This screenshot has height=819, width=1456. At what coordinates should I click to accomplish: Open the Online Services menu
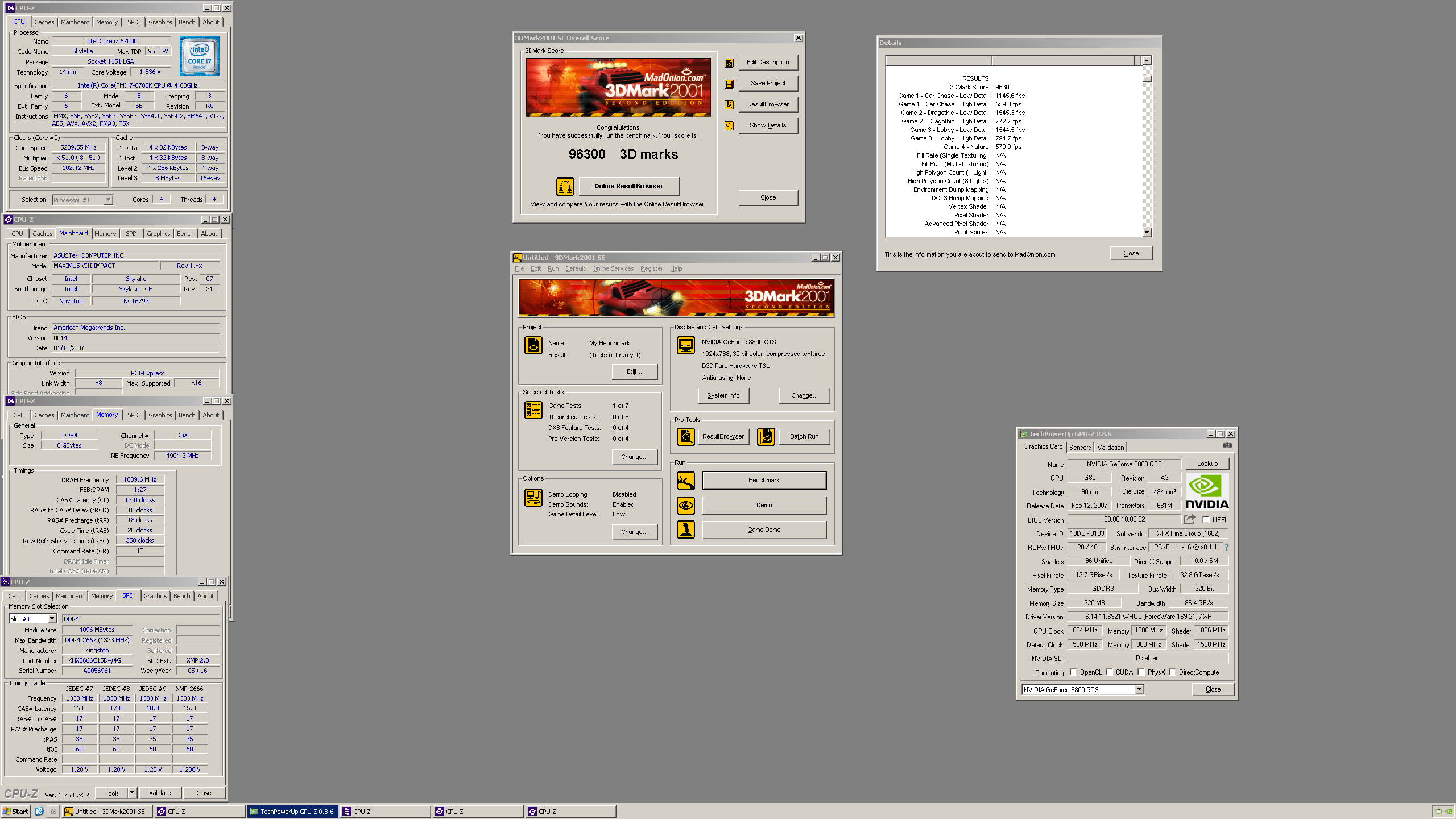[x=613, y=269]
